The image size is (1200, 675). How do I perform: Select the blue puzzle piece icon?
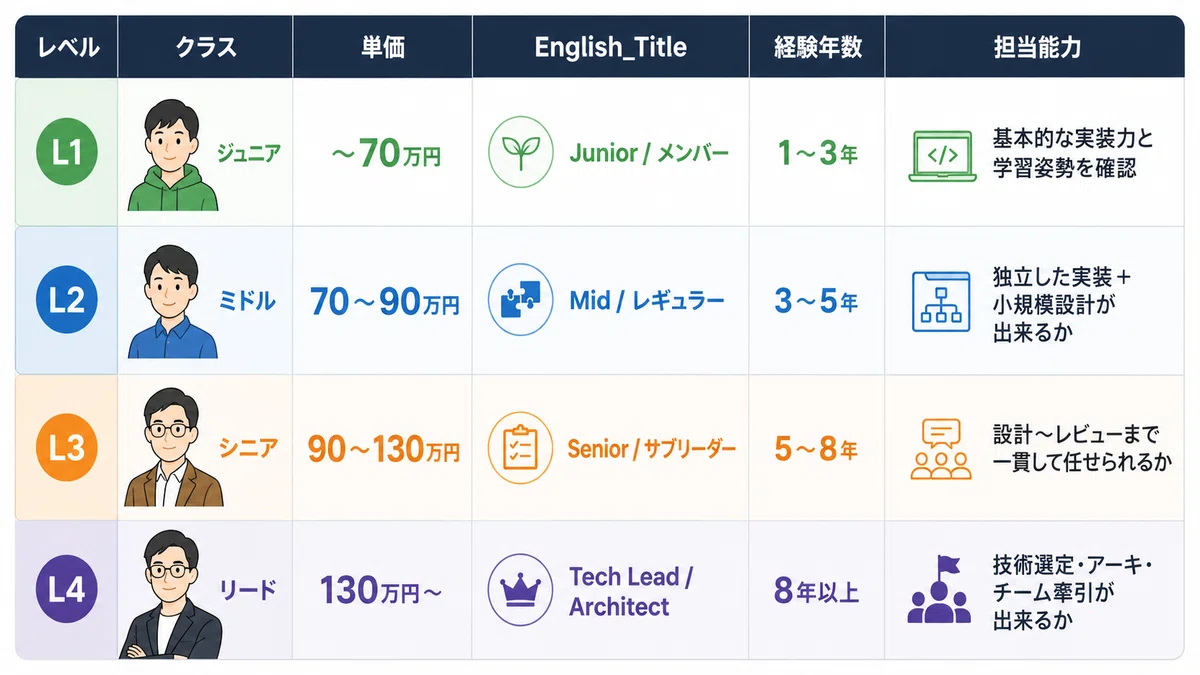pyautogui.click(x=520, y=300)
